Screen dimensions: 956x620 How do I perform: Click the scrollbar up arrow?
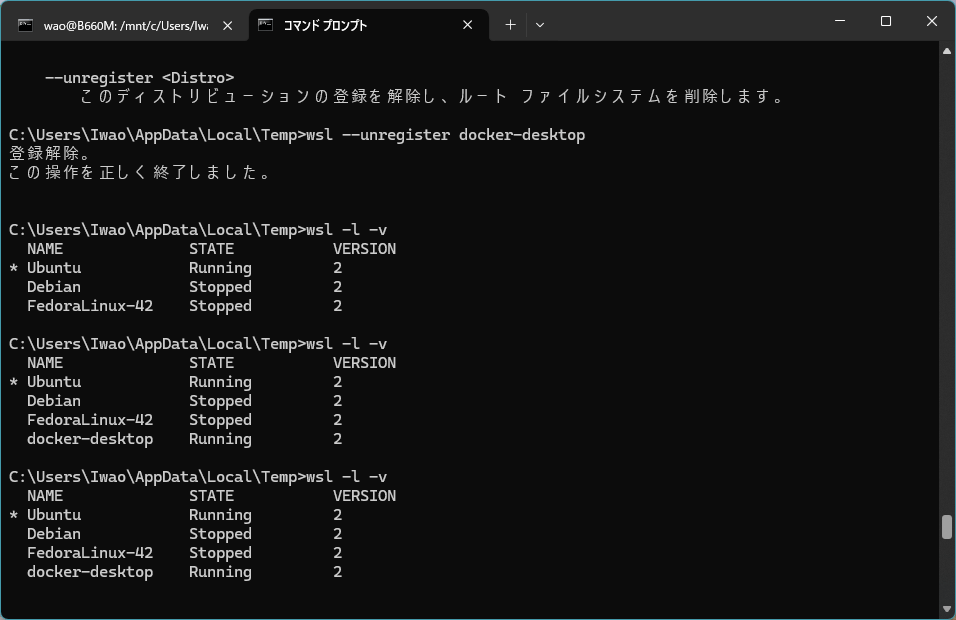(x=946, y=51)
